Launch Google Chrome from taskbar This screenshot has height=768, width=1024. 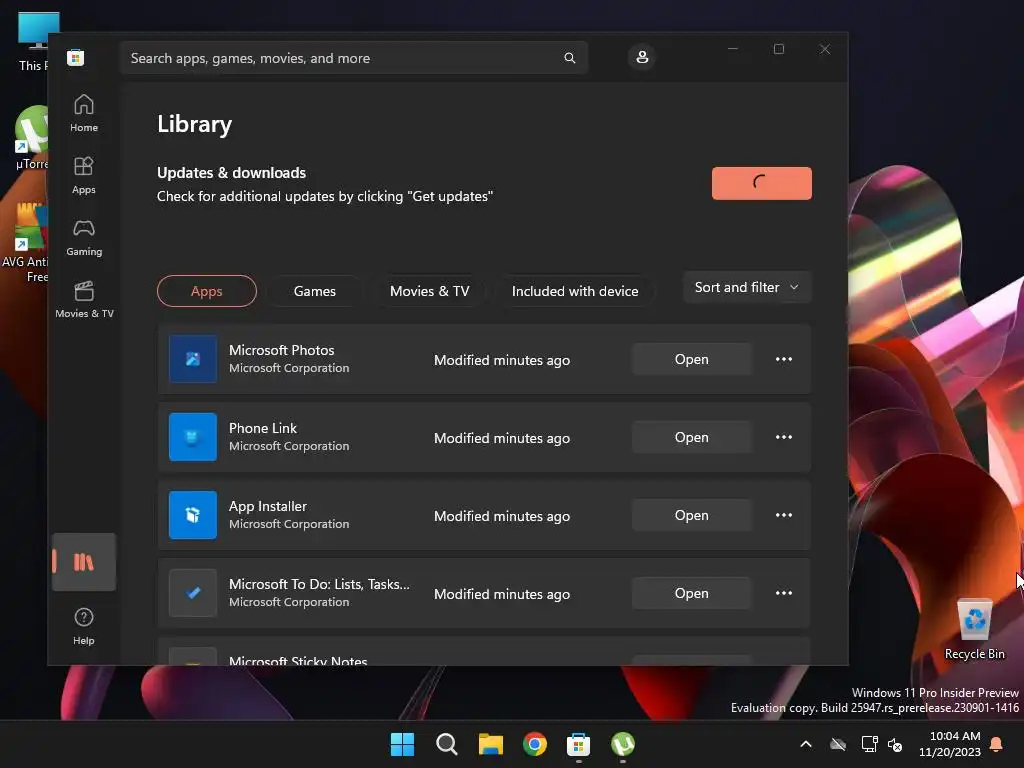tap(535, 744)
